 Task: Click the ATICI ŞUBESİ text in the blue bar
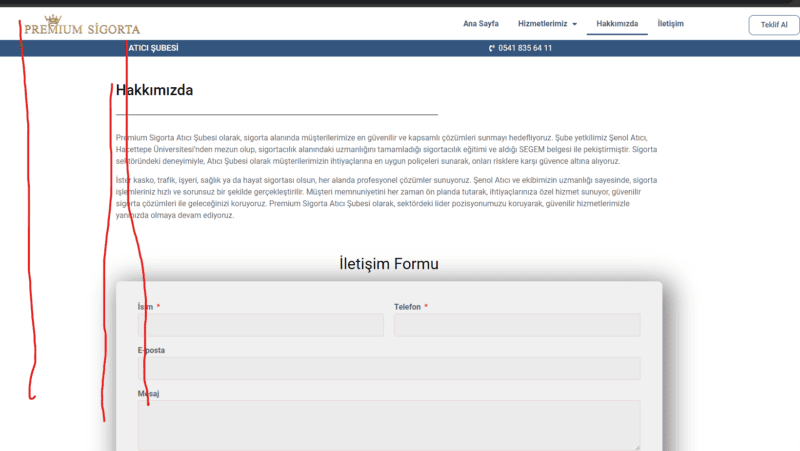click(153, 48)
